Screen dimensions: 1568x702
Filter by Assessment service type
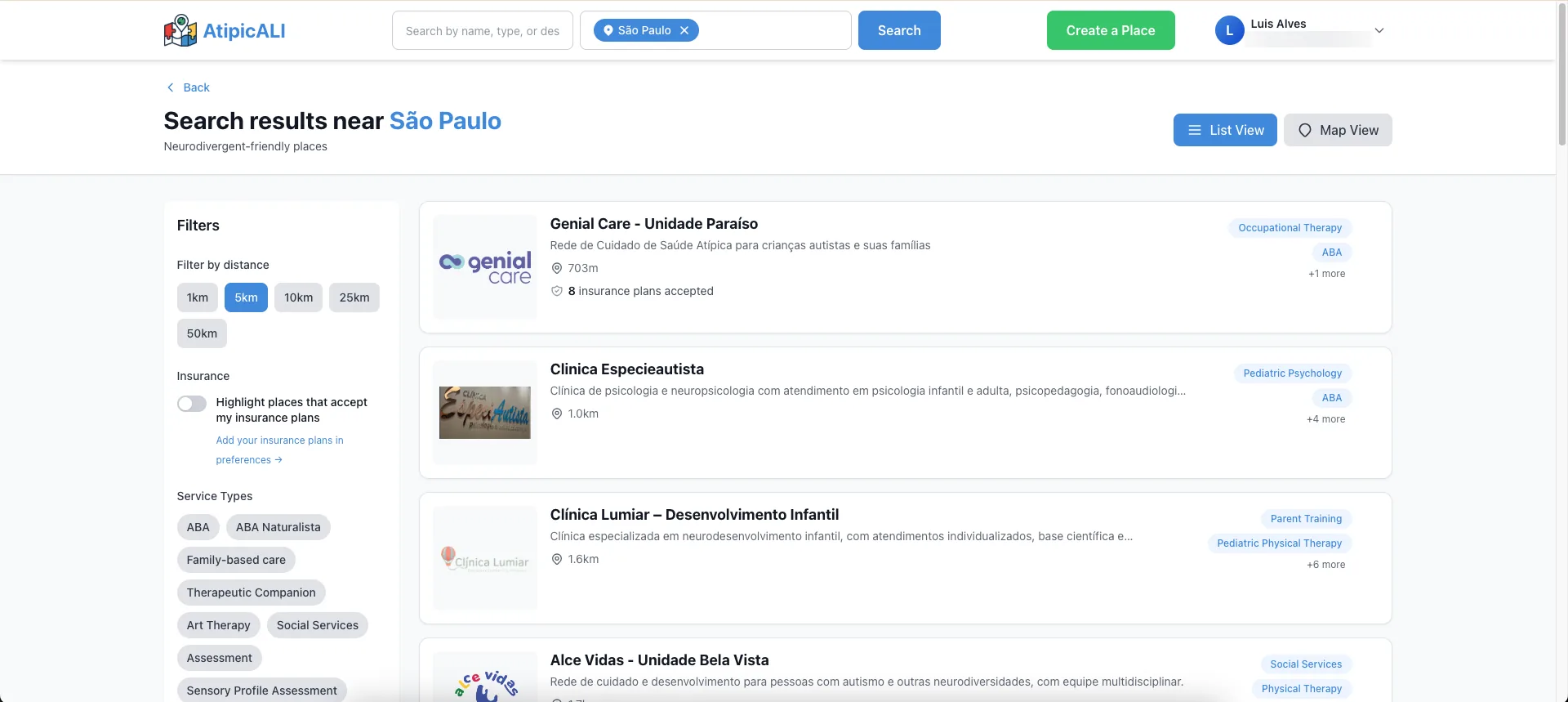[220, 658]
